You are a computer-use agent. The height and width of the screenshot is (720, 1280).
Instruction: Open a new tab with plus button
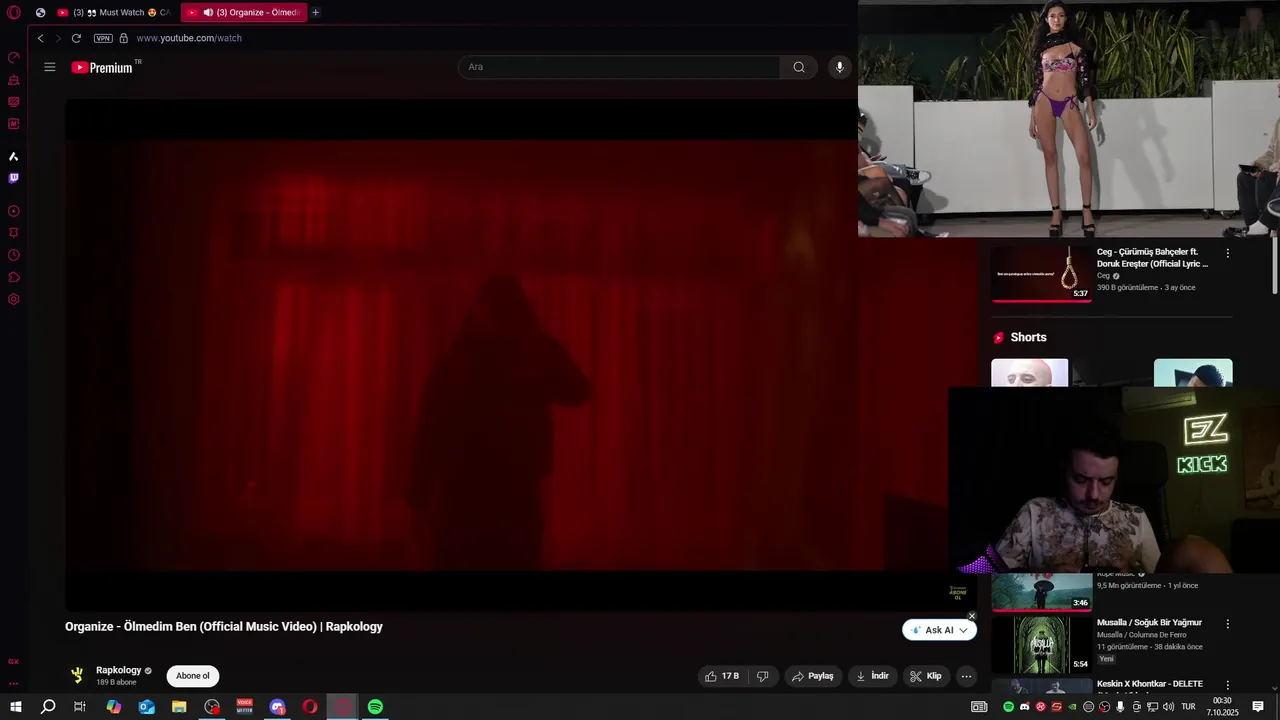pyautogui.click(x=315, y=12)
